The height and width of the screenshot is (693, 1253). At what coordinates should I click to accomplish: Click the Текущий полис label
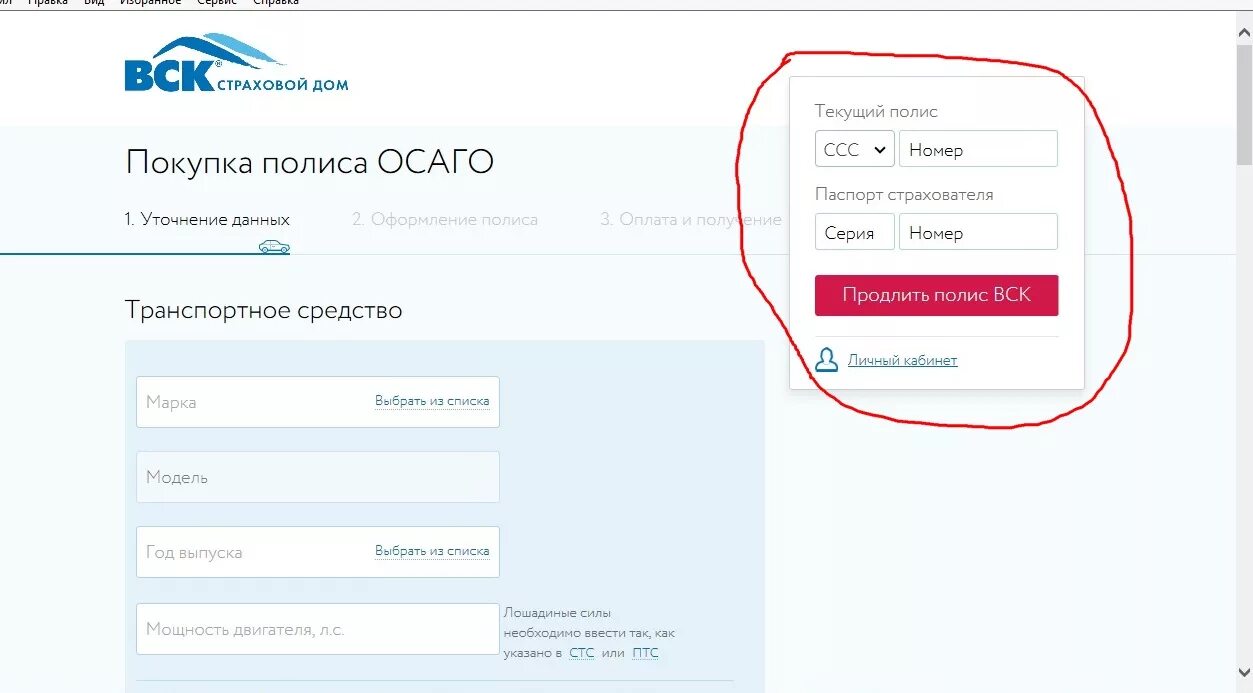tap(876, 112)
